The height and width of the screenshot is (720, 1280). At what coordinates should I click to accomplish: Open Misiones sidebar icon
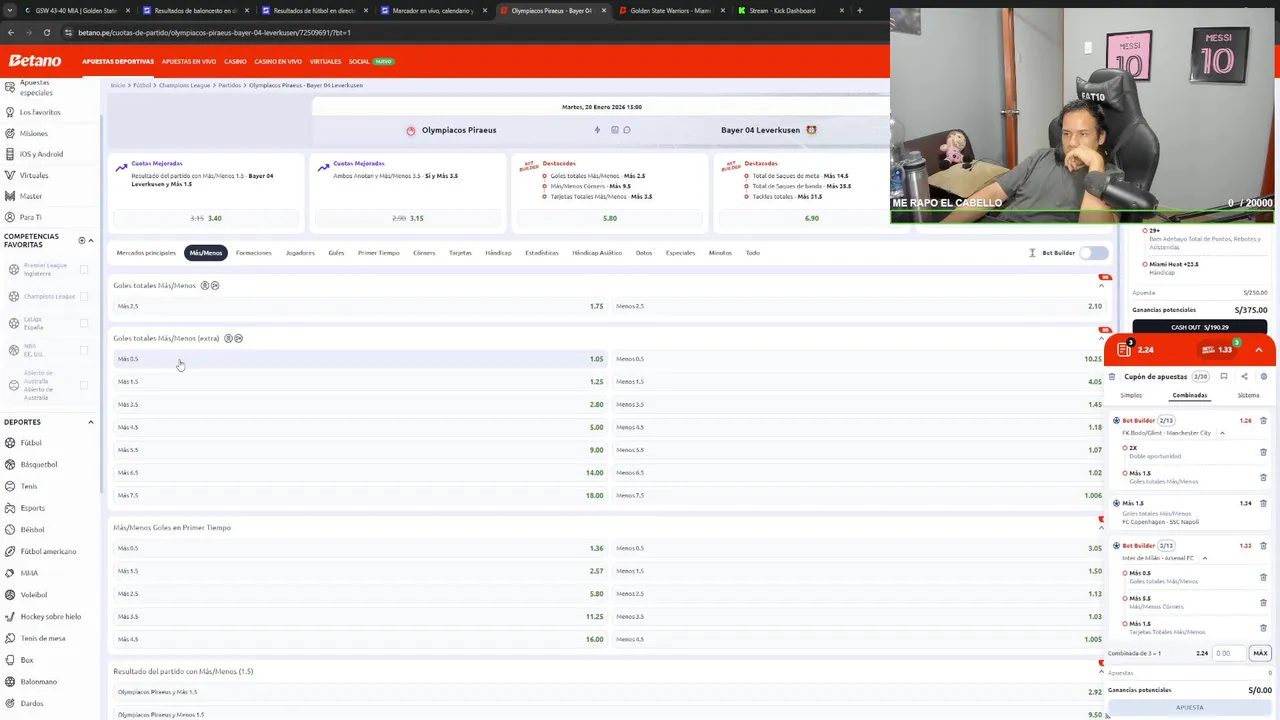tap(10, 133)
